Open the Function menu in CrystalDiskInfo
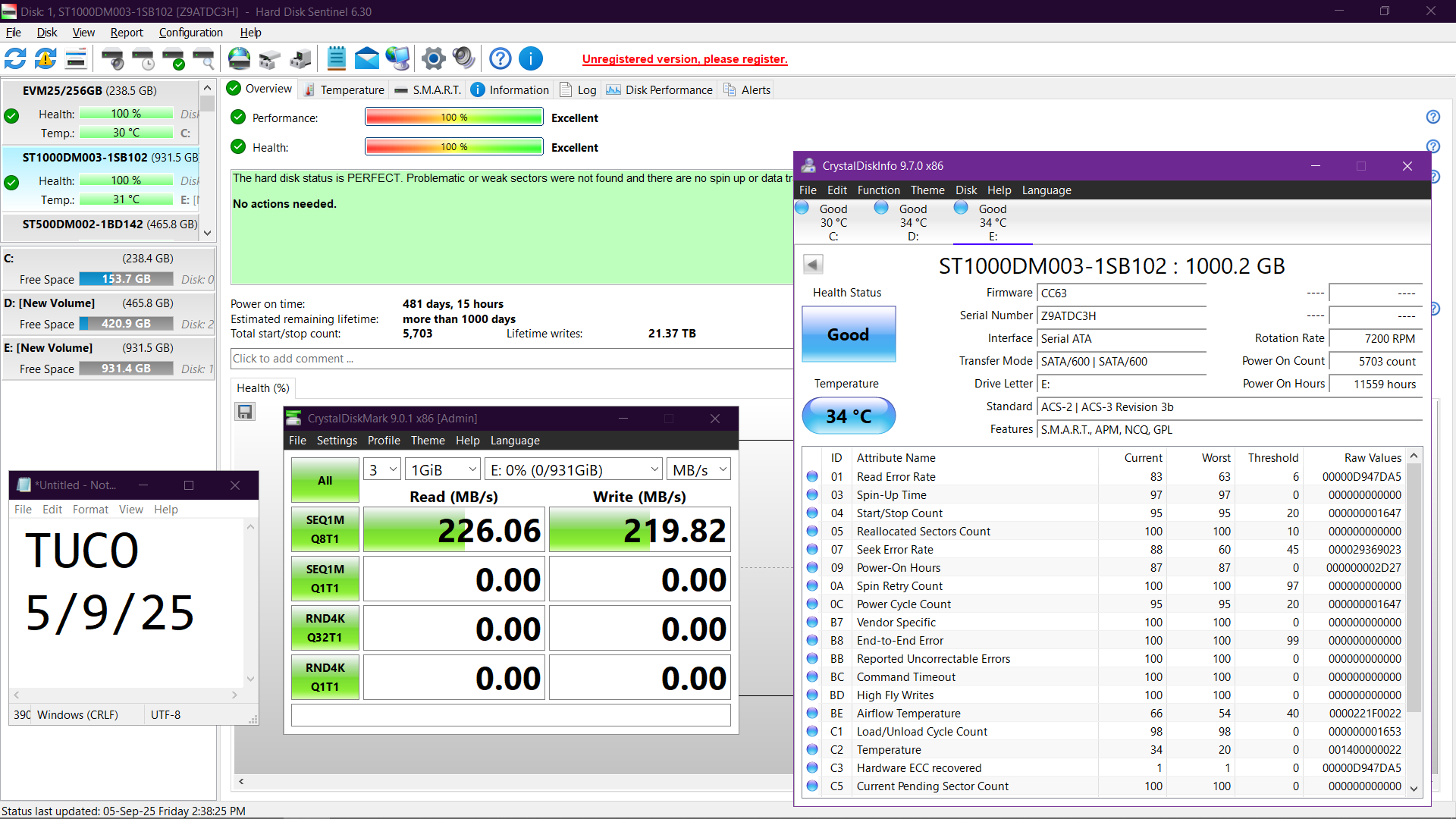Image resolution: width=1456 pixels, height=819 pixels. pyautogui.click(x=878, y=190)
